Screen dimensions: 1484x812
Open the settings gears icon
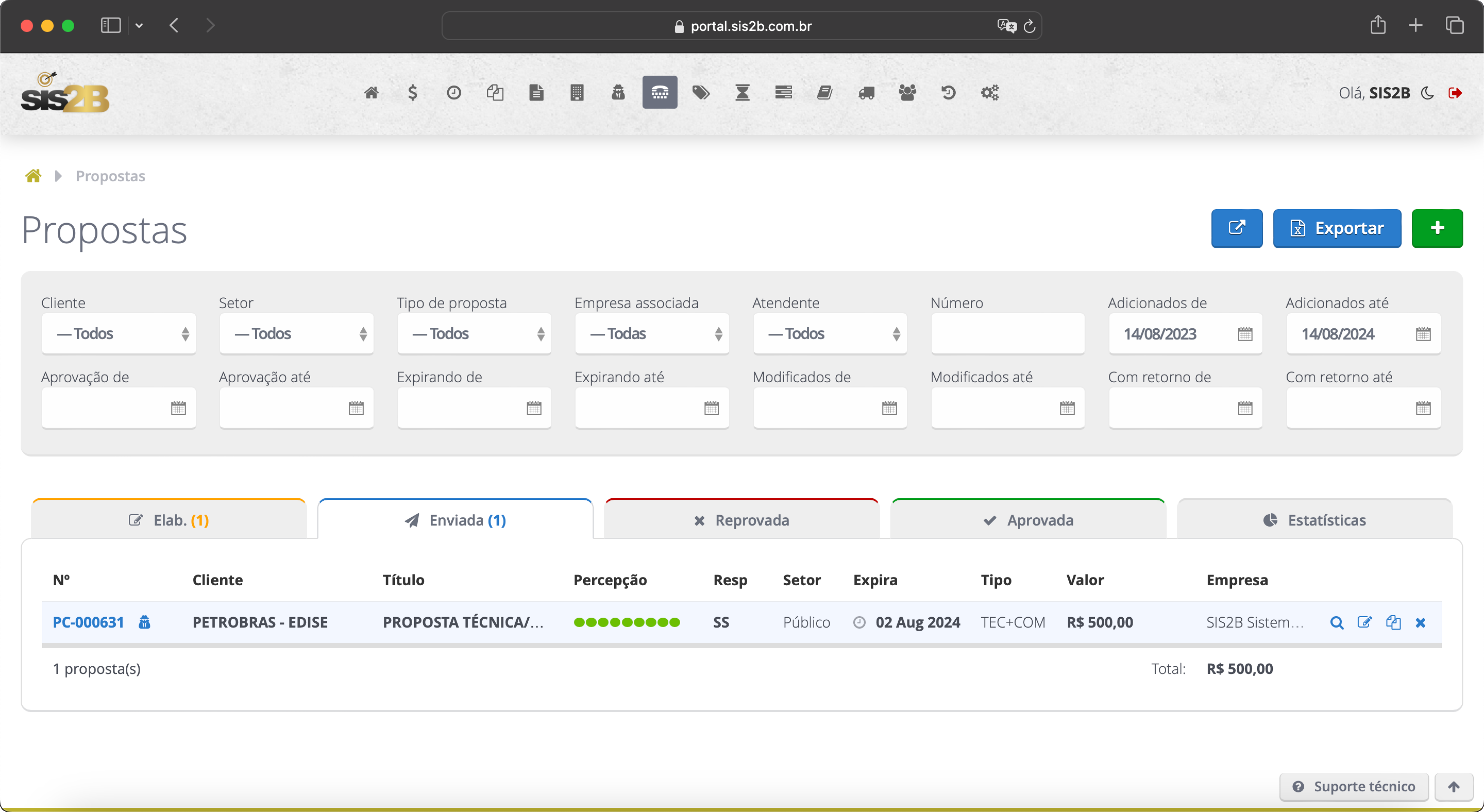click(x=989, y=93)
